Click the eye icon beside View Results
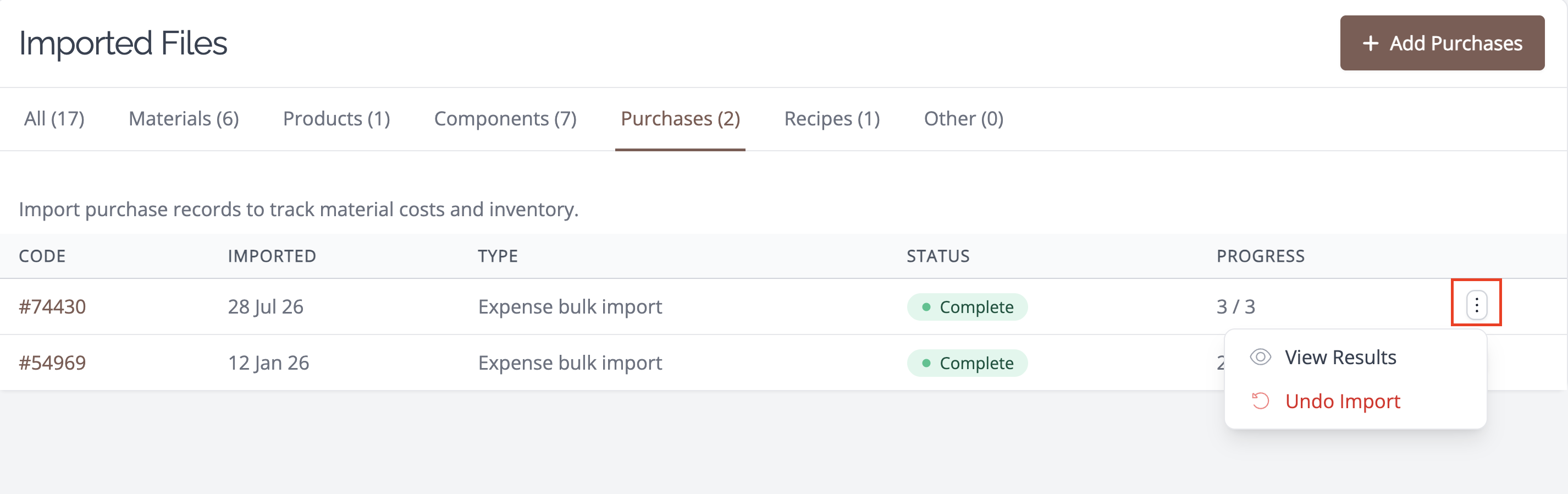The image size is (1568, 494). pyautogui.click(x=1260, y=357)
